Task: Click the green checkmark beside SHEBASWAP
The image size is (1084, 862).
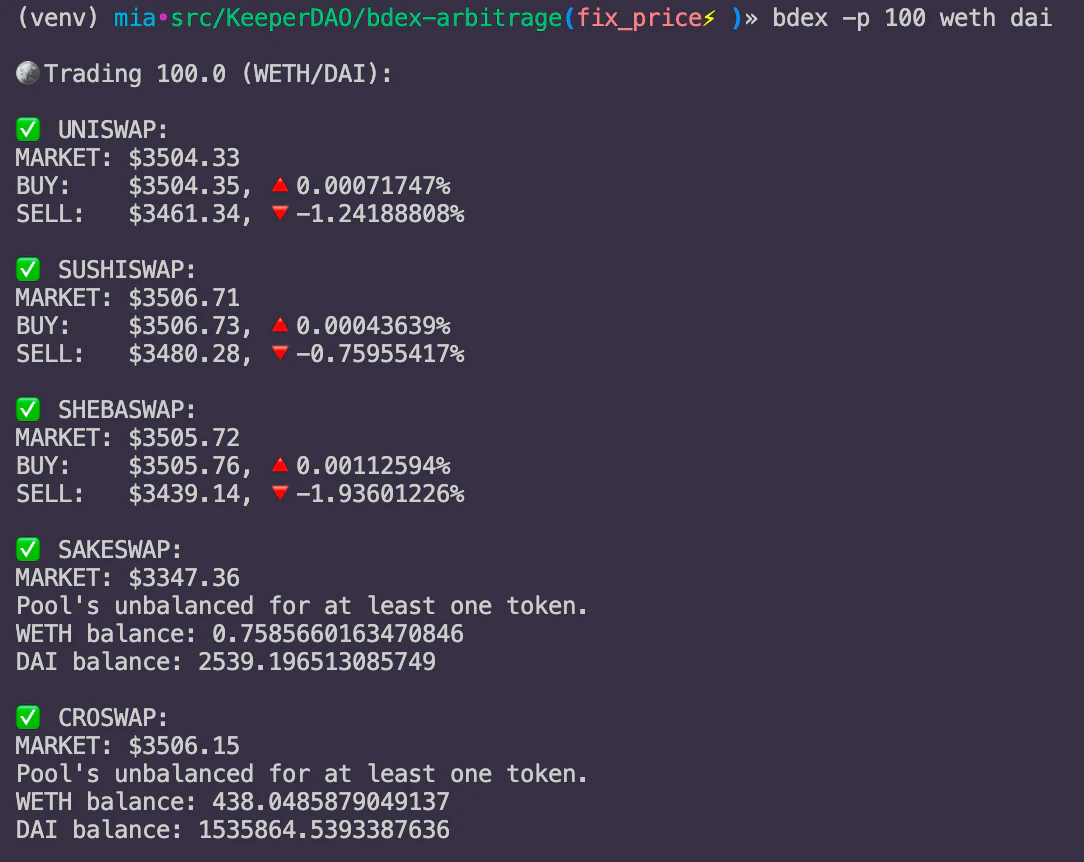Action: point(28,409)
